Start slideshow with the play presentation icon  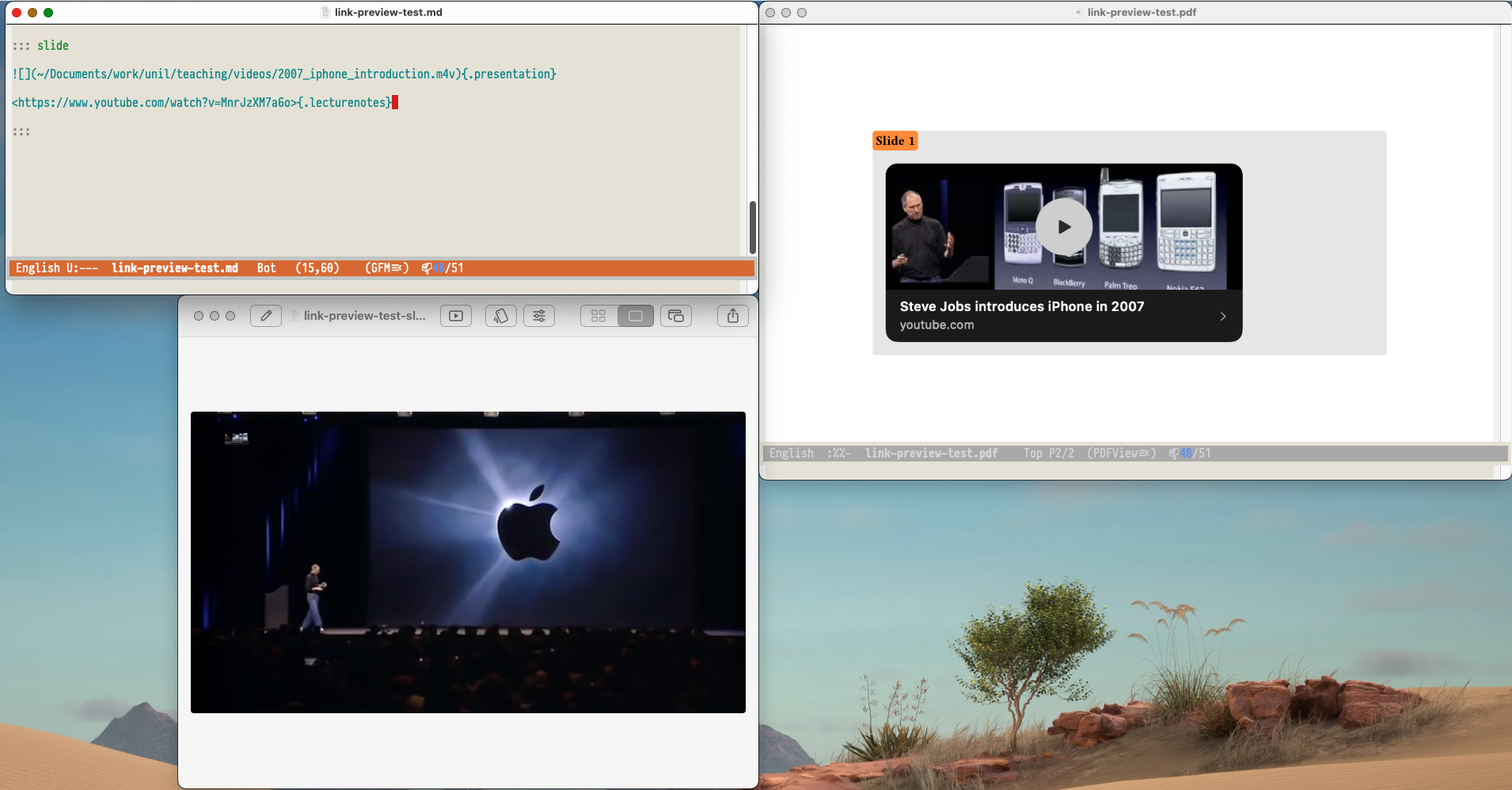[456, 316]
